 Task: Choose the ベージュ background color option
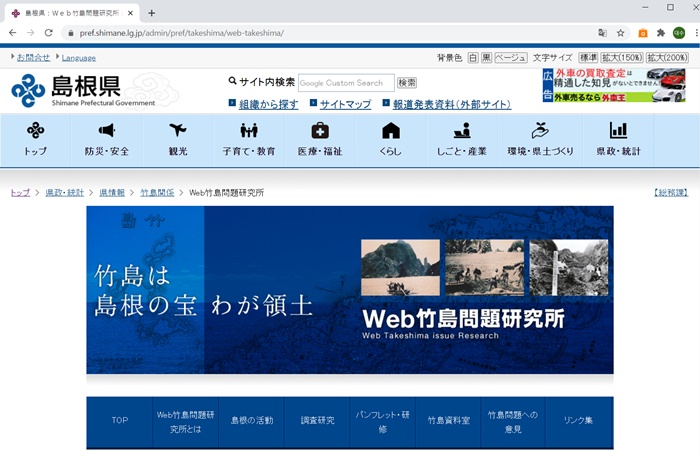coord(510,58)
